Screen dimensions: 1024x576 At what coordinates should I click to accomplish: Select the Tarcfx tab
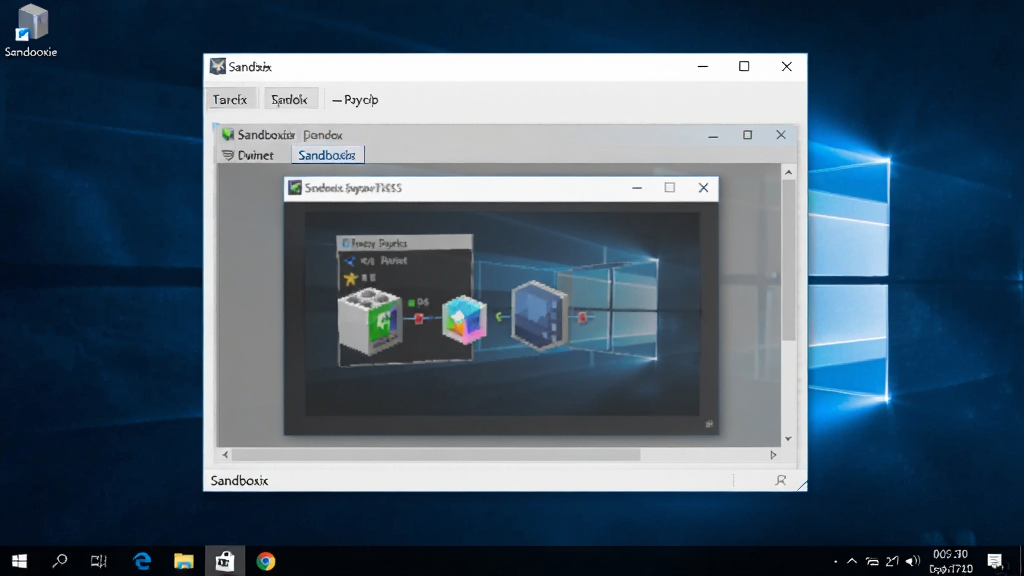click(229, 99)
